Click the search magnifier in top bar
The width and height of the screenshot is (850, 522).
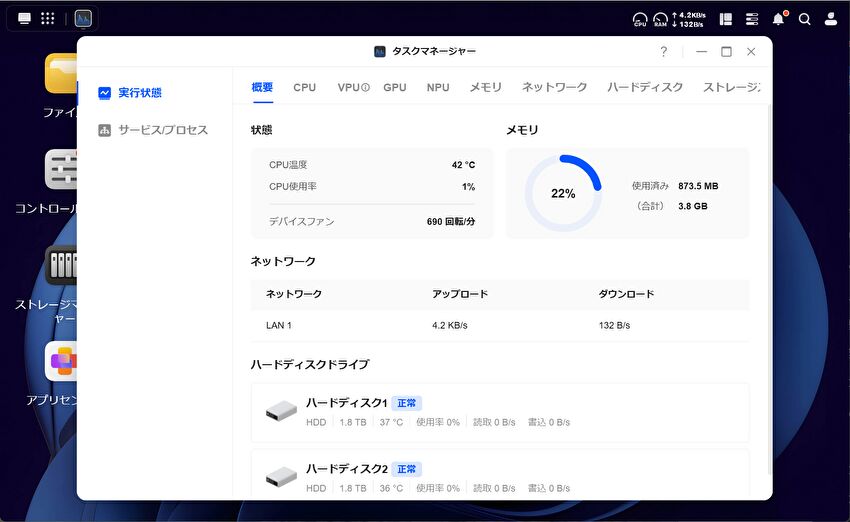coord(804,19)
